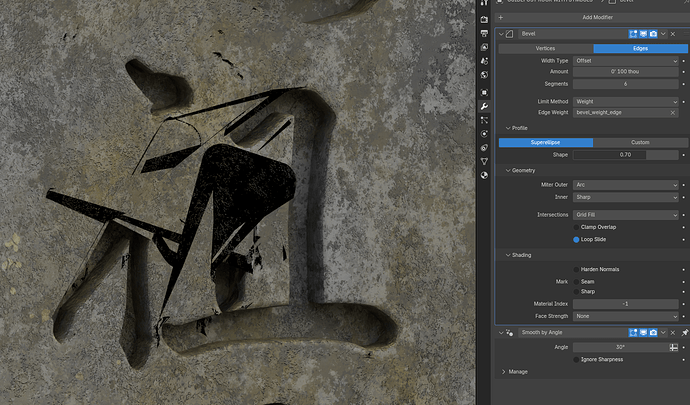Enable the Mark Sharp checkbox
Screen dimensions: 690x405
(x=576, y=292)
